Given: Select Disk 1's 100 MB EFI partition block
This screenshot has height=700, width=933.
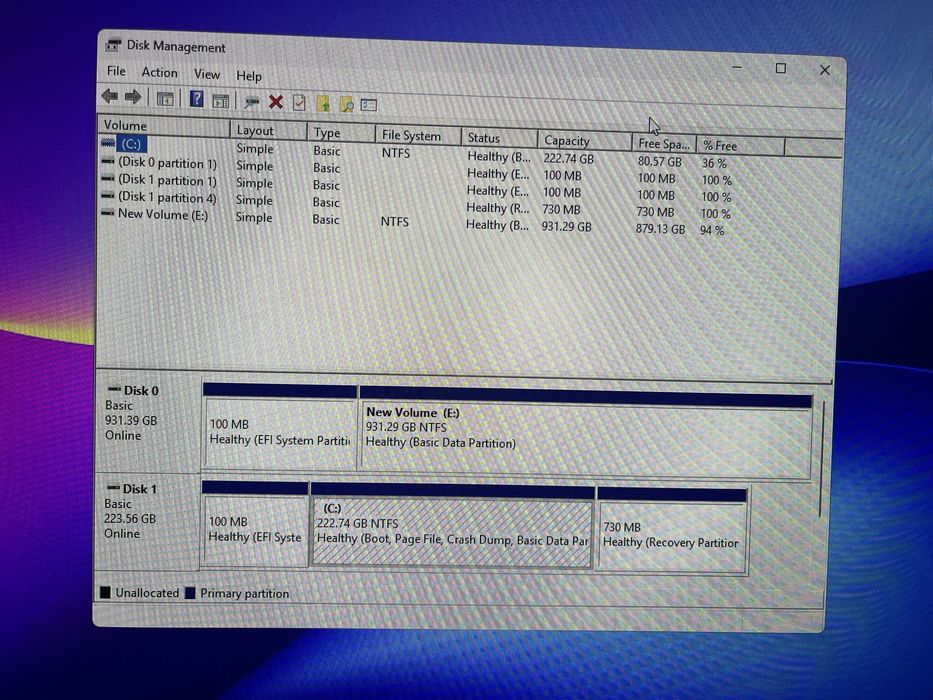Looking at the screenshot, I should (x=255, y=524).
